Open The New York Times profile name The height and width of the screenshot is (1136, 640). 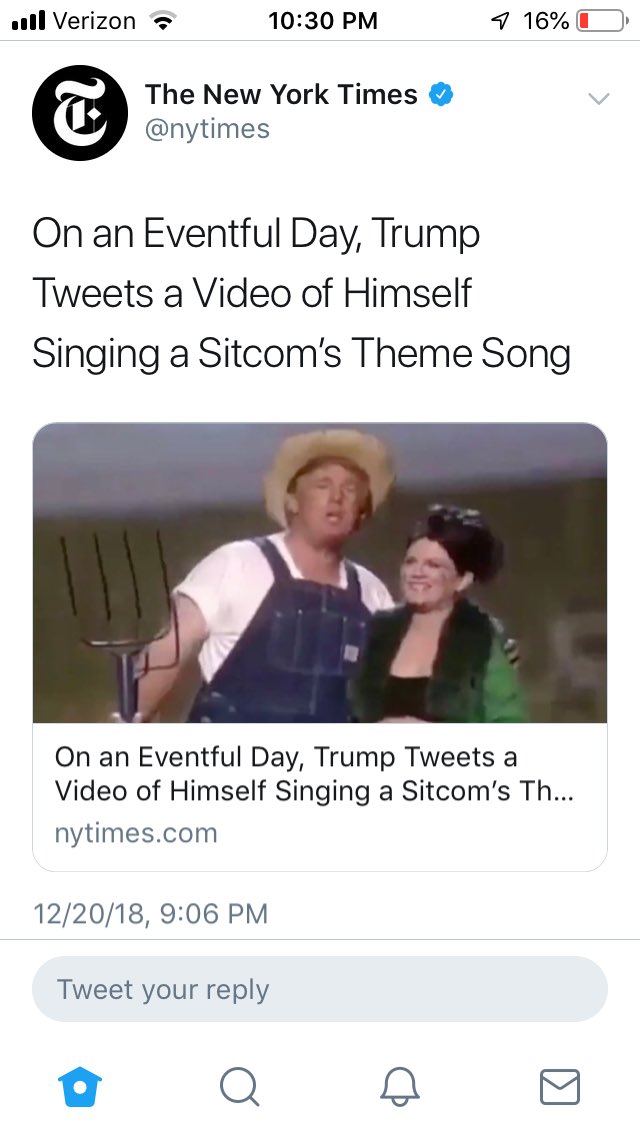281,94
